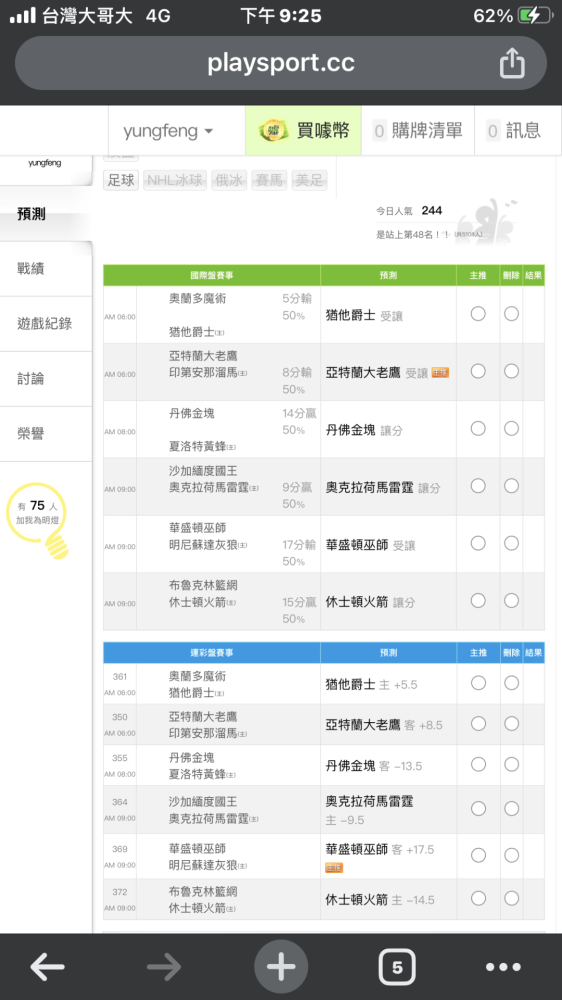562x1000 pixels.
Task: Click the lightbulb 加我為明燈 icon
Action: (39, 520)
